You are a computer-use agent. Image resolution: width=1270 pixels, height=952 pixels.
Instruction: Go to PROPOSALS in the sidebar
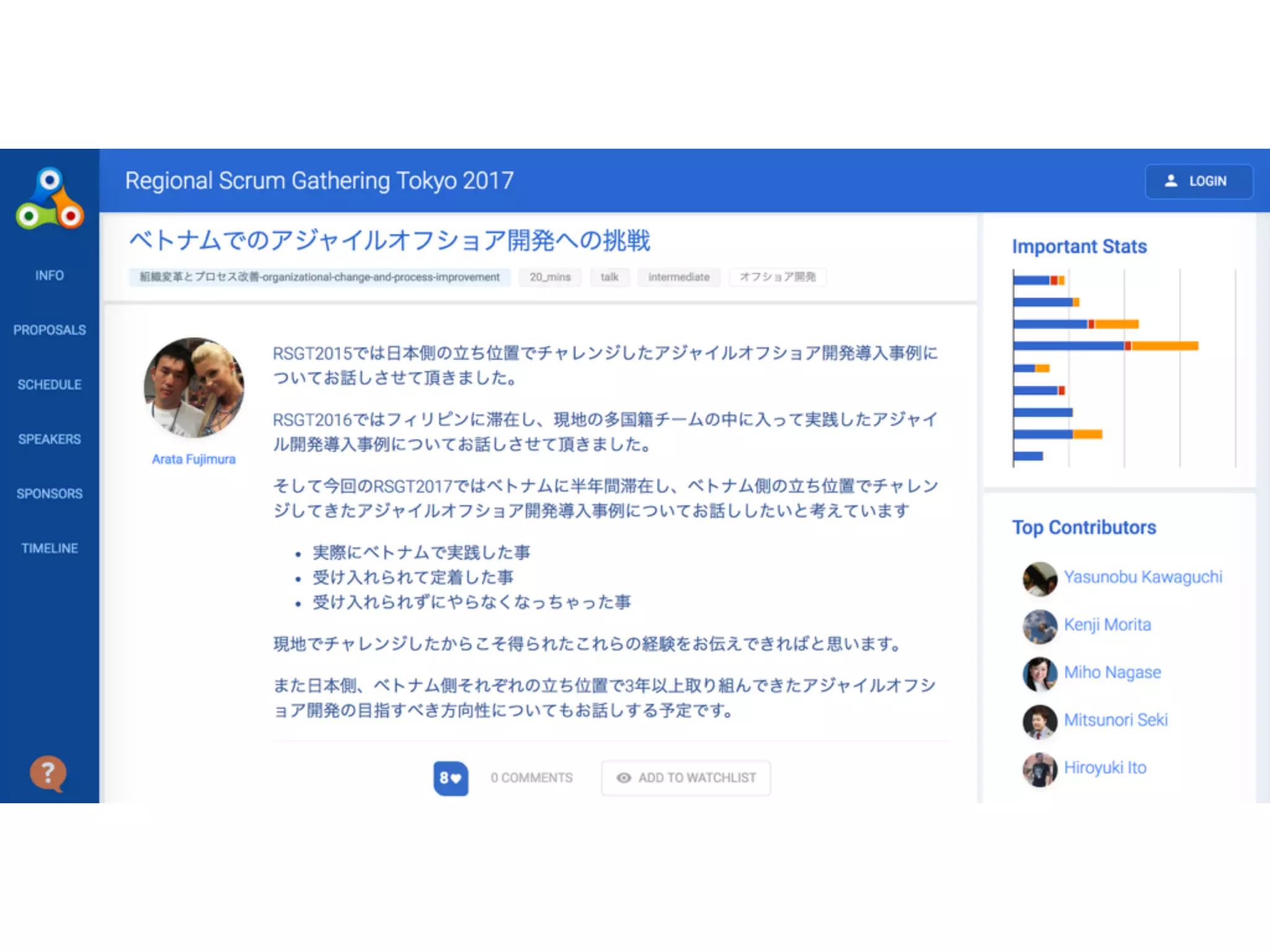[x=50, y=330]
